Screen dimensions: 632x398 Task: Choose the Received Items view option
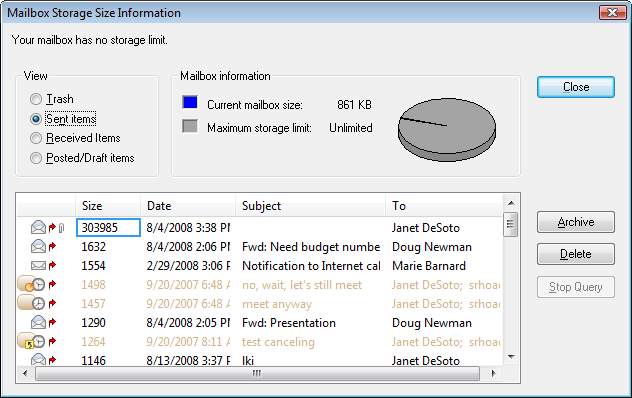click(36, 138)
